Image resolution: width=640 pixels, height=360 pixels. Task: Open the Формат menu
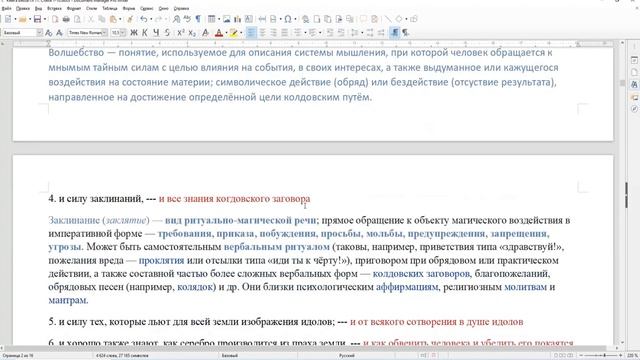pyautogui.click(x=74, y=9)
